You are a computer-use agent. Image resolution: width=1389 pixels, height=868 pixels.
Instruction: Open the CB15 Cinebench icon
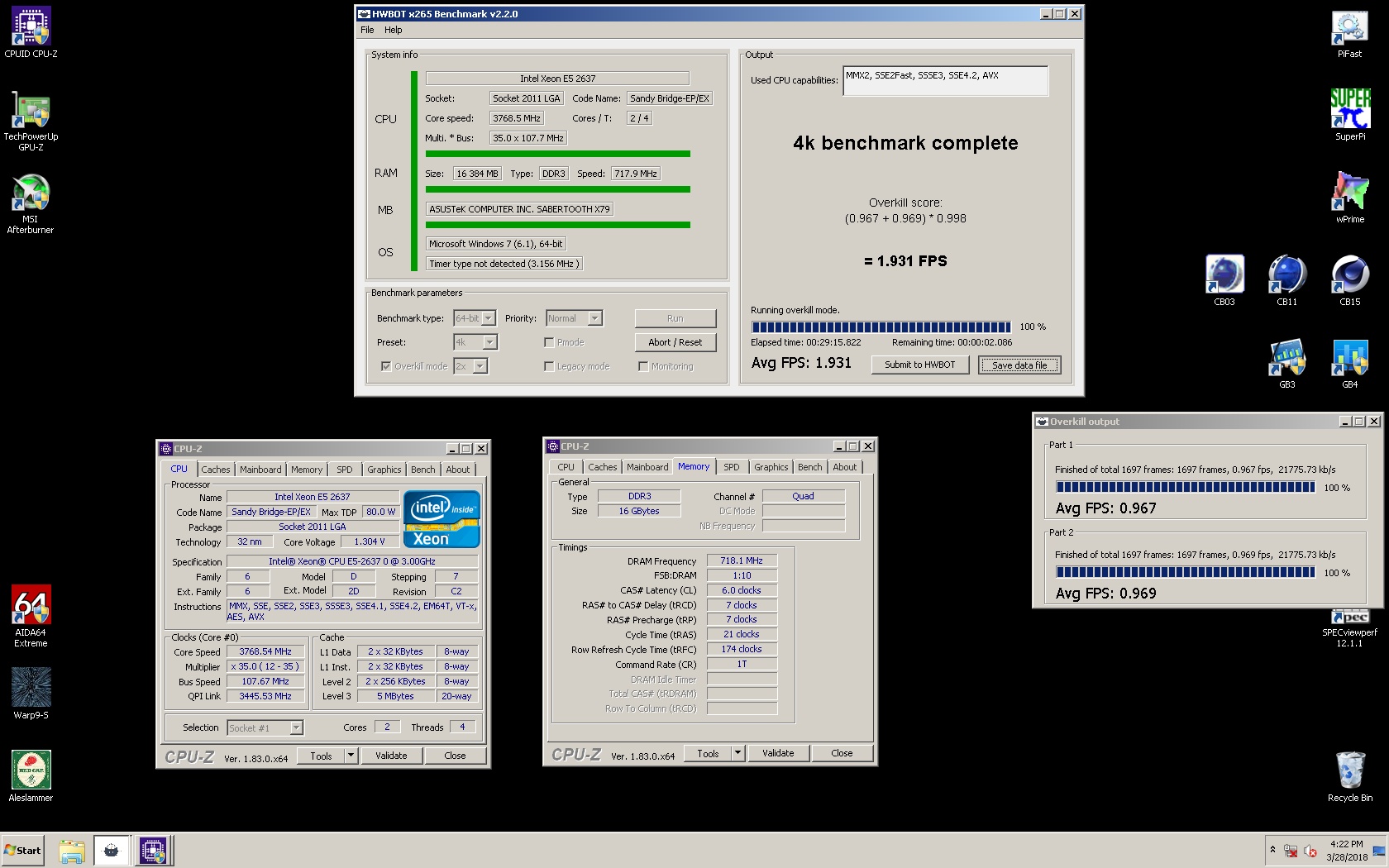coord(1350,279)
